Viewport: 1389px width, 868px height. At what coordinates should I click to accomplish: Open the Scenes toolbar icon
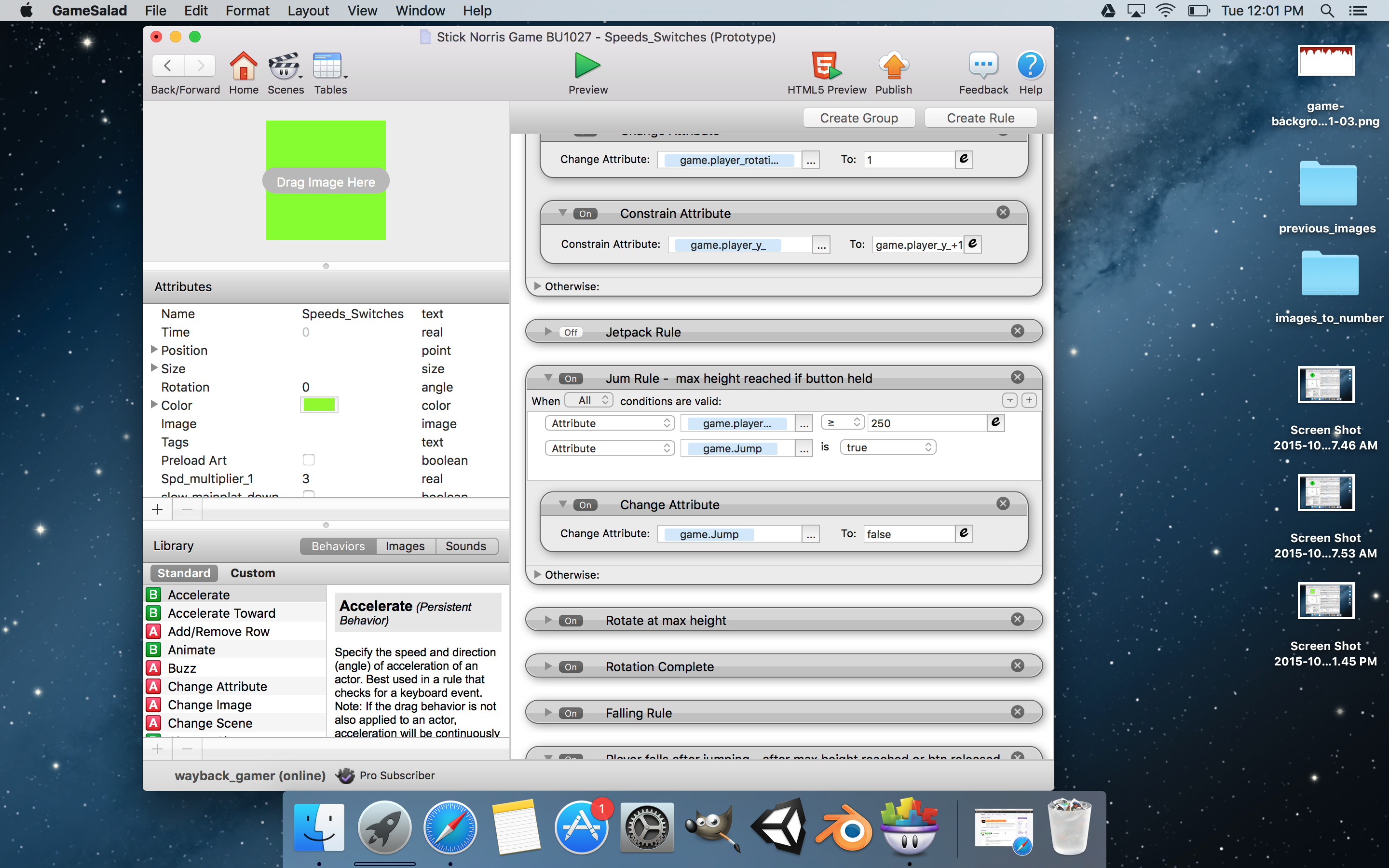(285, 67)
